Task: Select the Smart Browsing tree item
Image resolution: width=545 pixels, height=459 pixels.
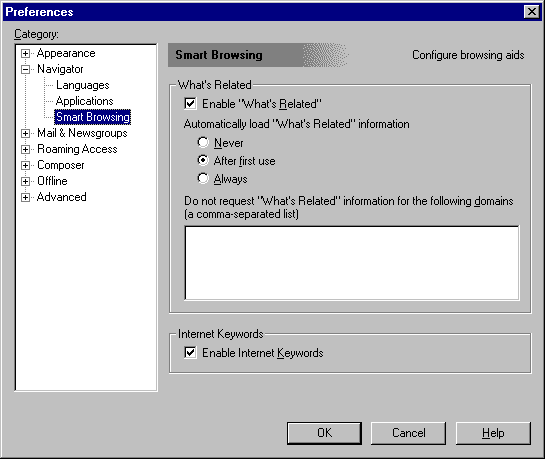Action: coord(93,117)
